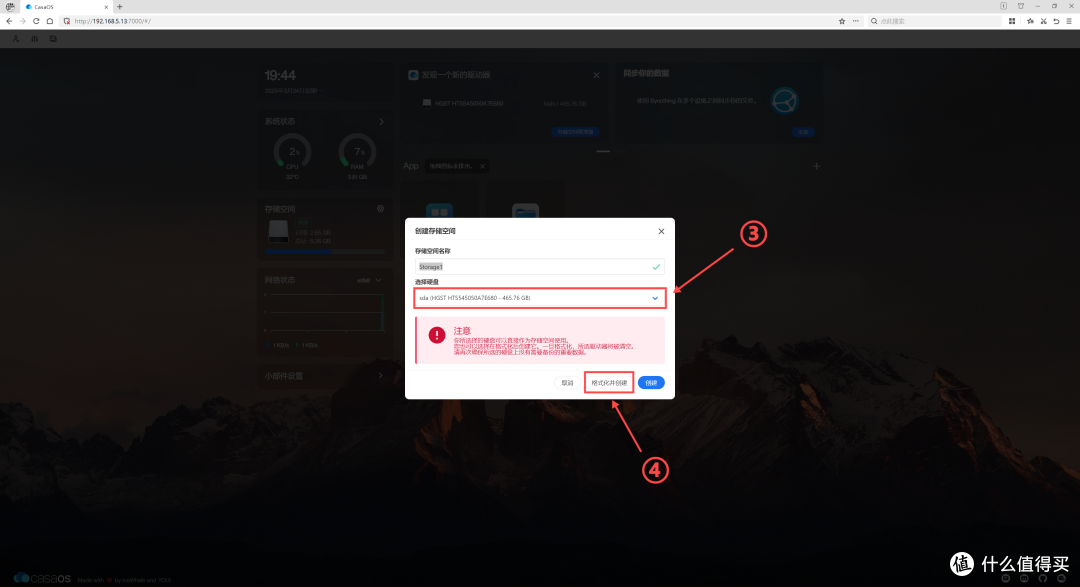Click the 取消 cancel button
1080x587 pixels.
click(567, 382)
